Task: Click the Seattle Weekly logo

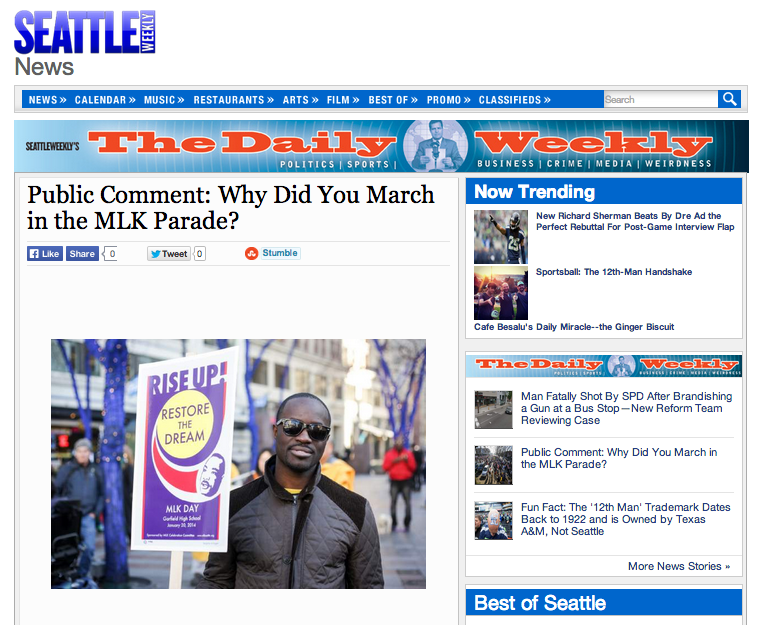Action: [85, 32]
